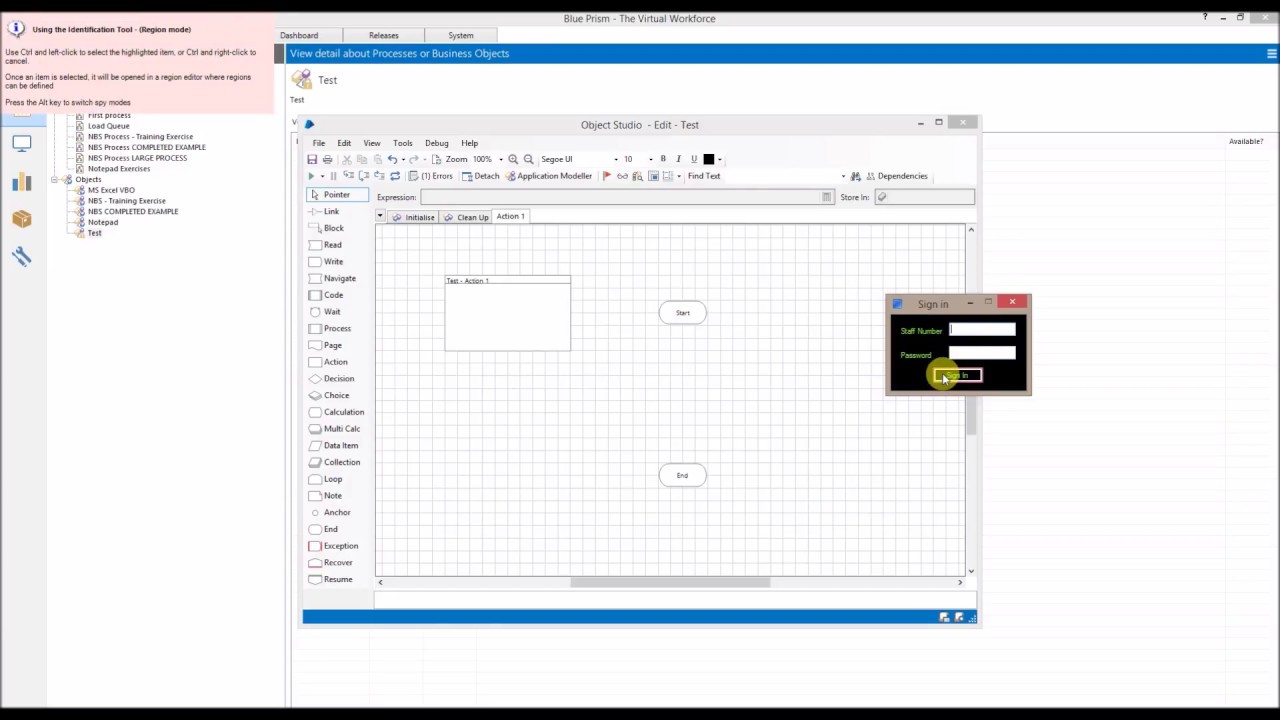Open the font size 10 dropdown
Screen dimensions: 1280x720
[x=650, y=159]
